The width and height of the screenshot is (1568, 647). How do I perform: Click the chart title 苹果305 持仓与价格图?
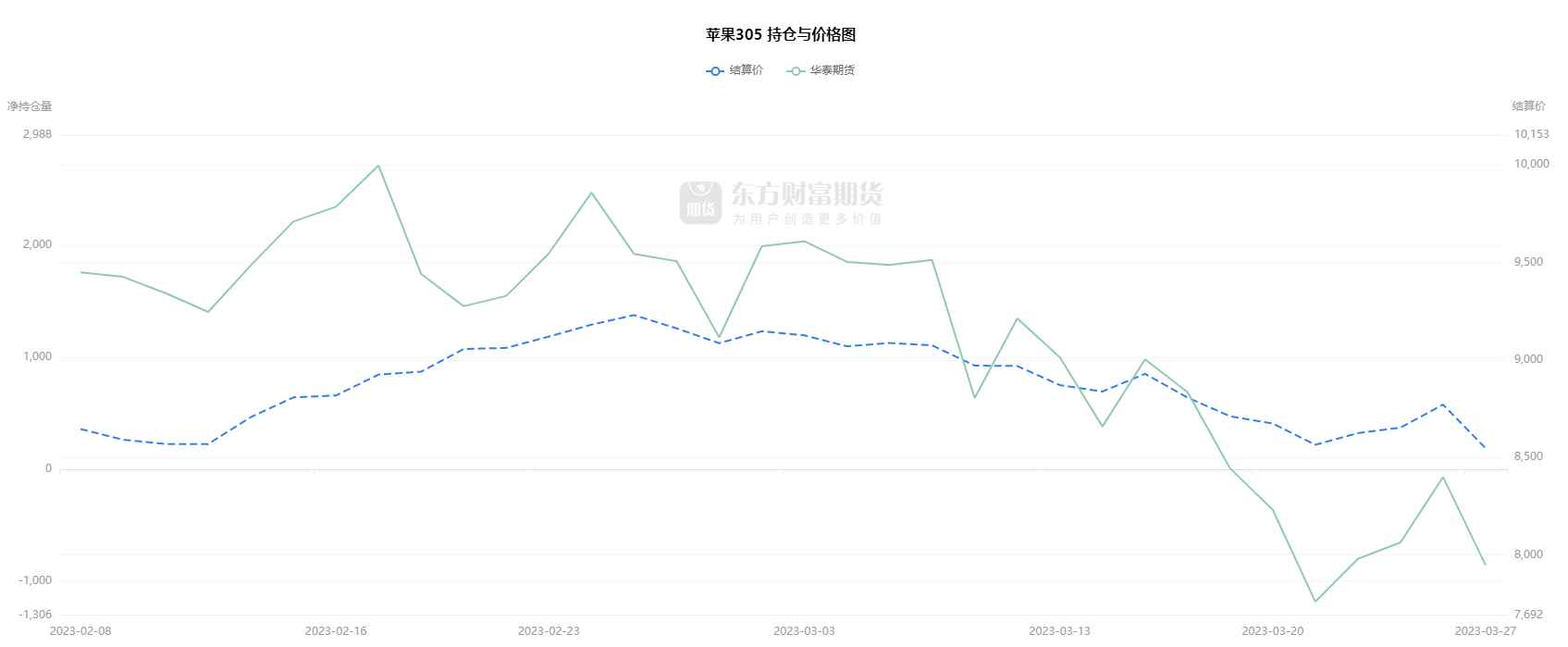781,35
